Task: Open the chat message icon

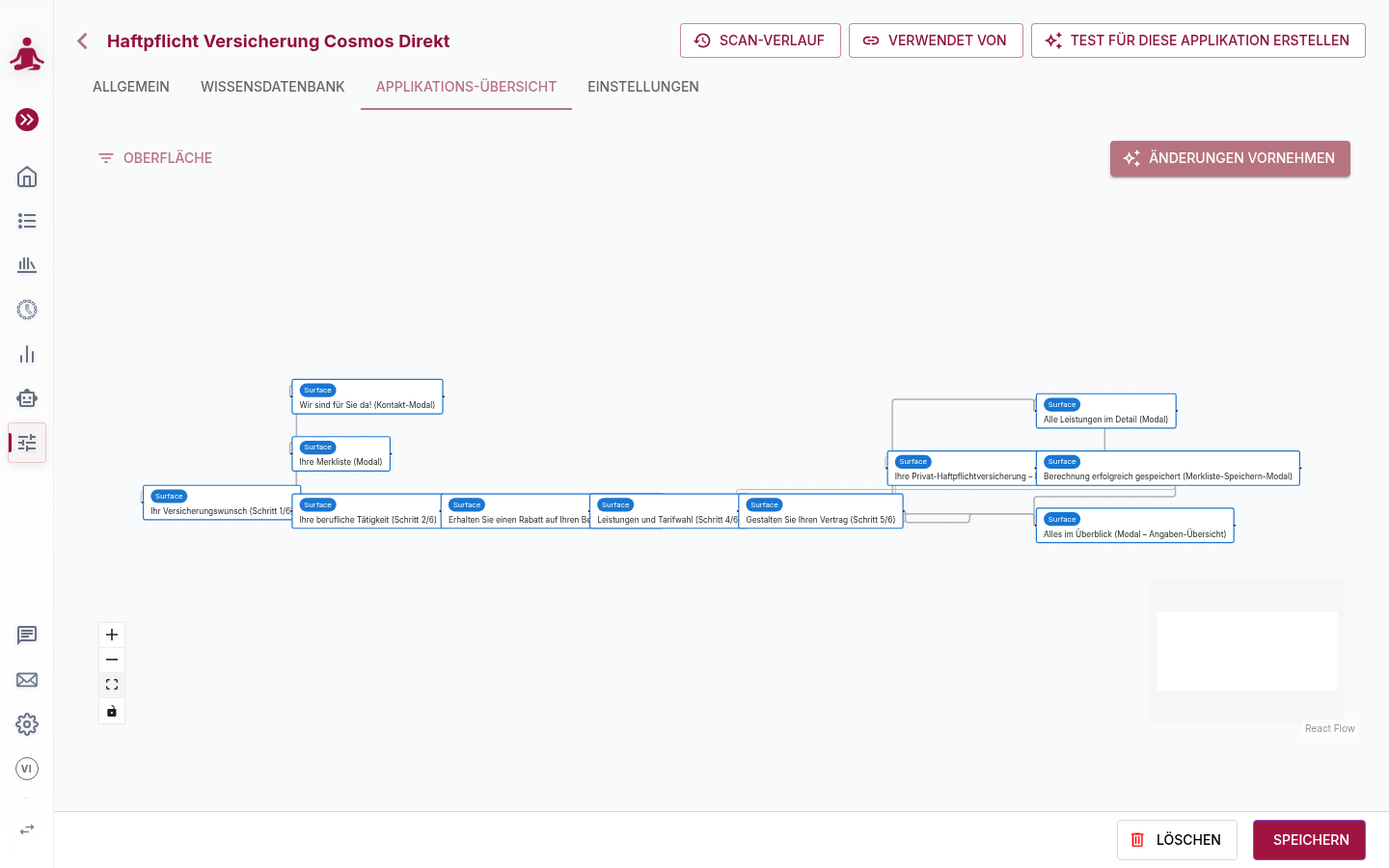Action: point(27,636)
